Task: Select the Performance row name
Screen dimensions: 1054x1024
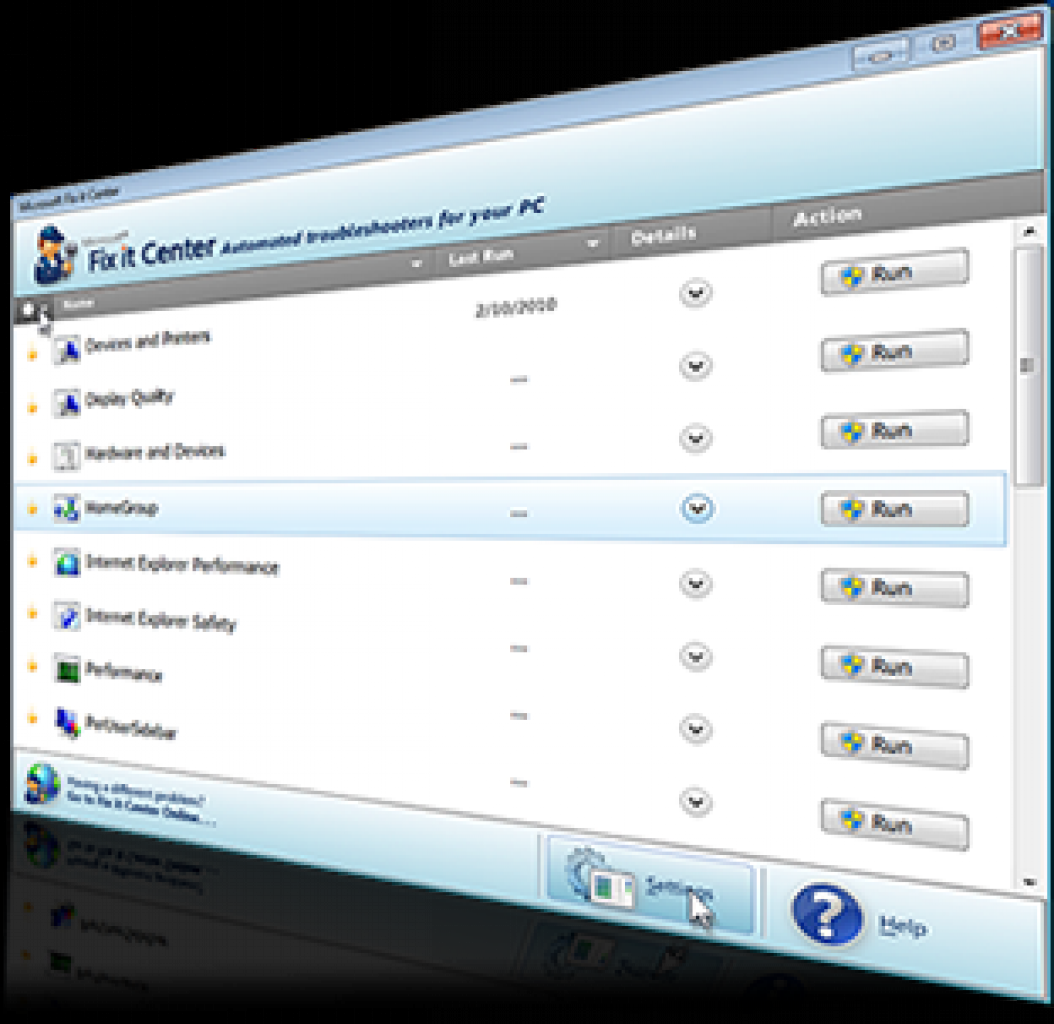Action: click(124, 672)
